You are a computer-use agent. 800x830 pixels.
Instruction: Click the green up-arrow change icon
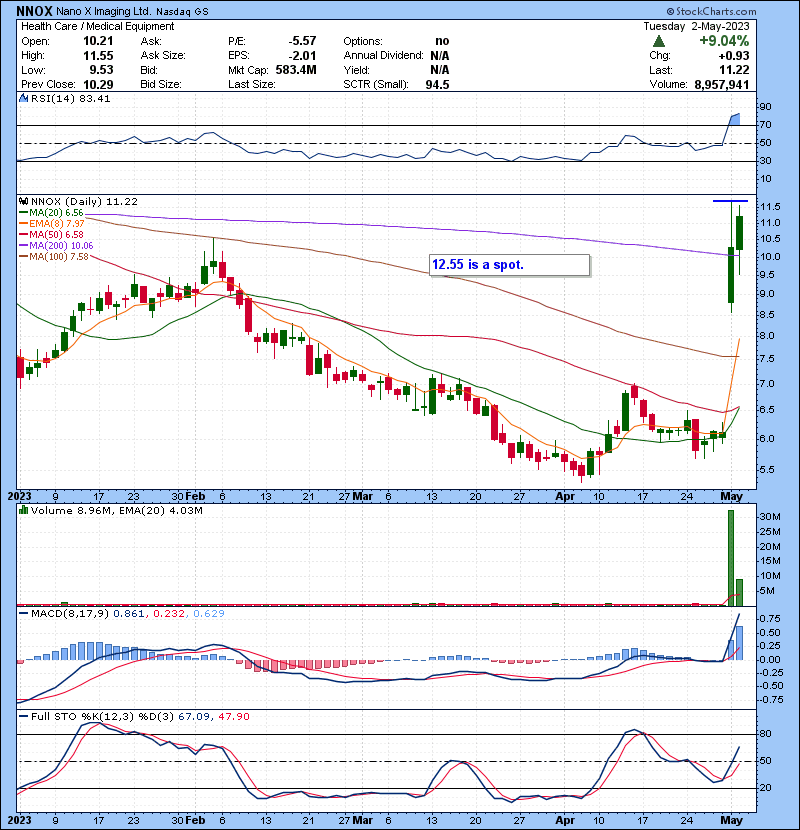tap(659, 41)
